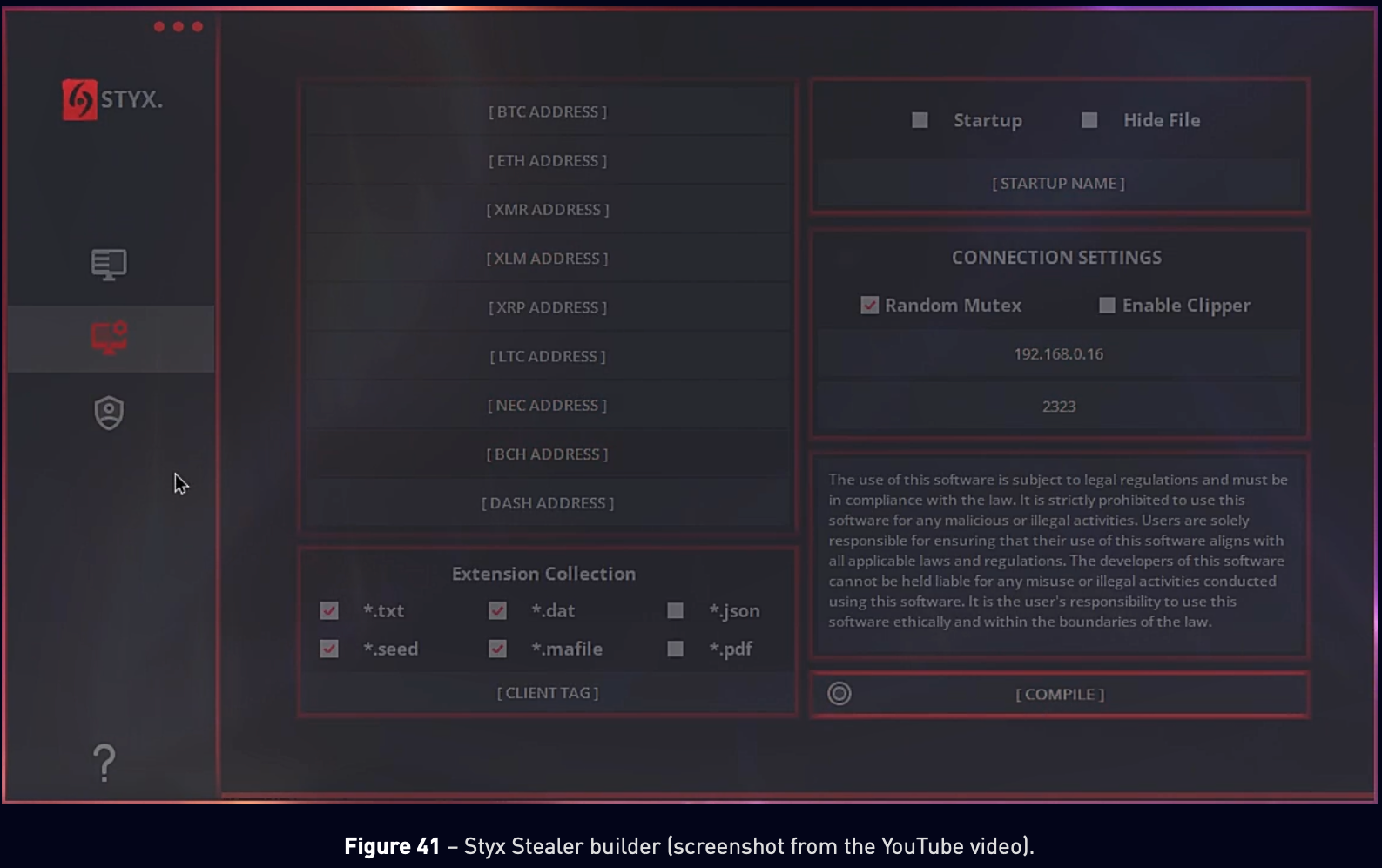1382x868 pixels.
Task: Enable the Startup checkbox
Action: point(920,120)
